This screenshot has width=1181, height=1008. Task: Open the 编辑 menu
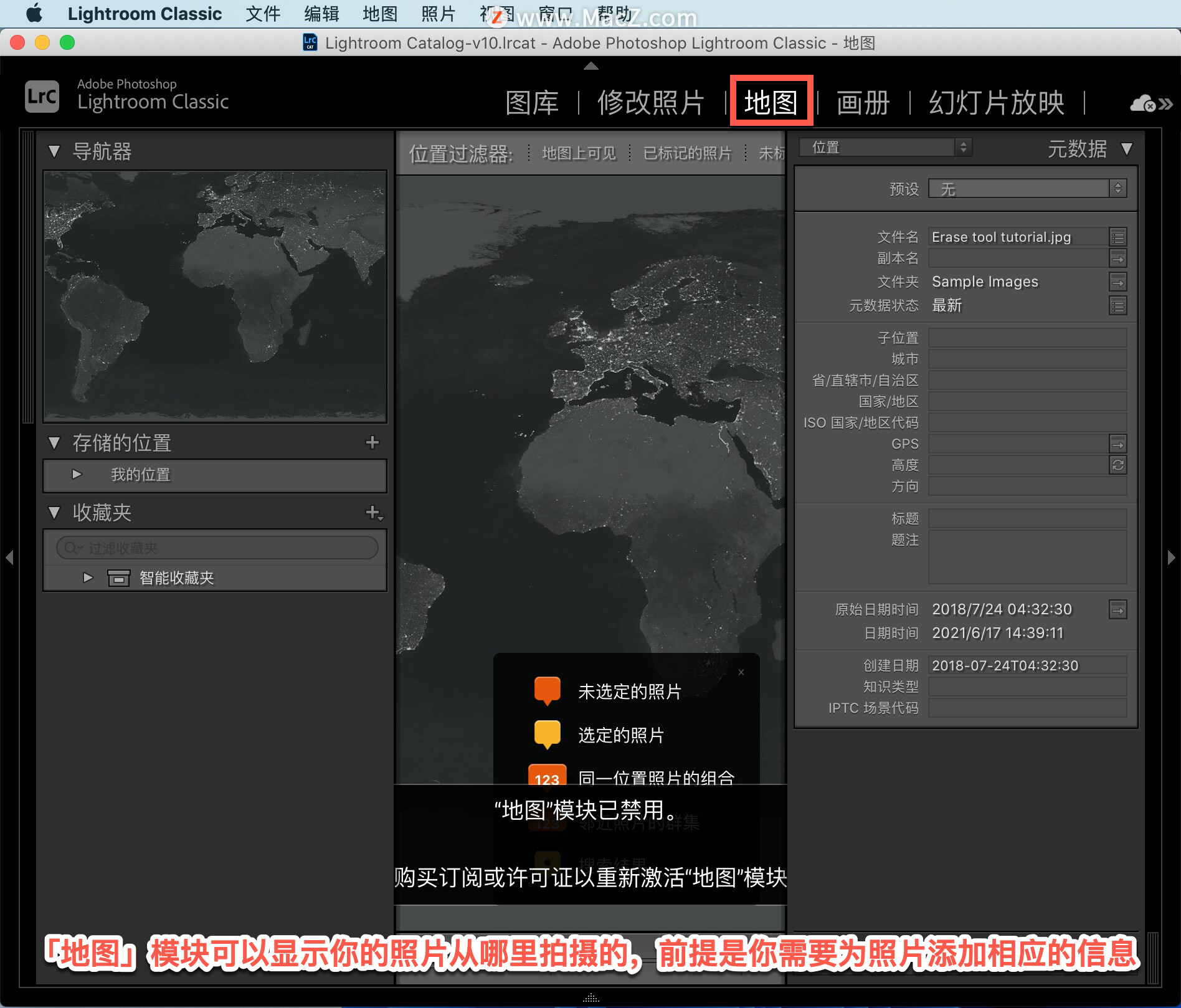[x=321, y=13]
